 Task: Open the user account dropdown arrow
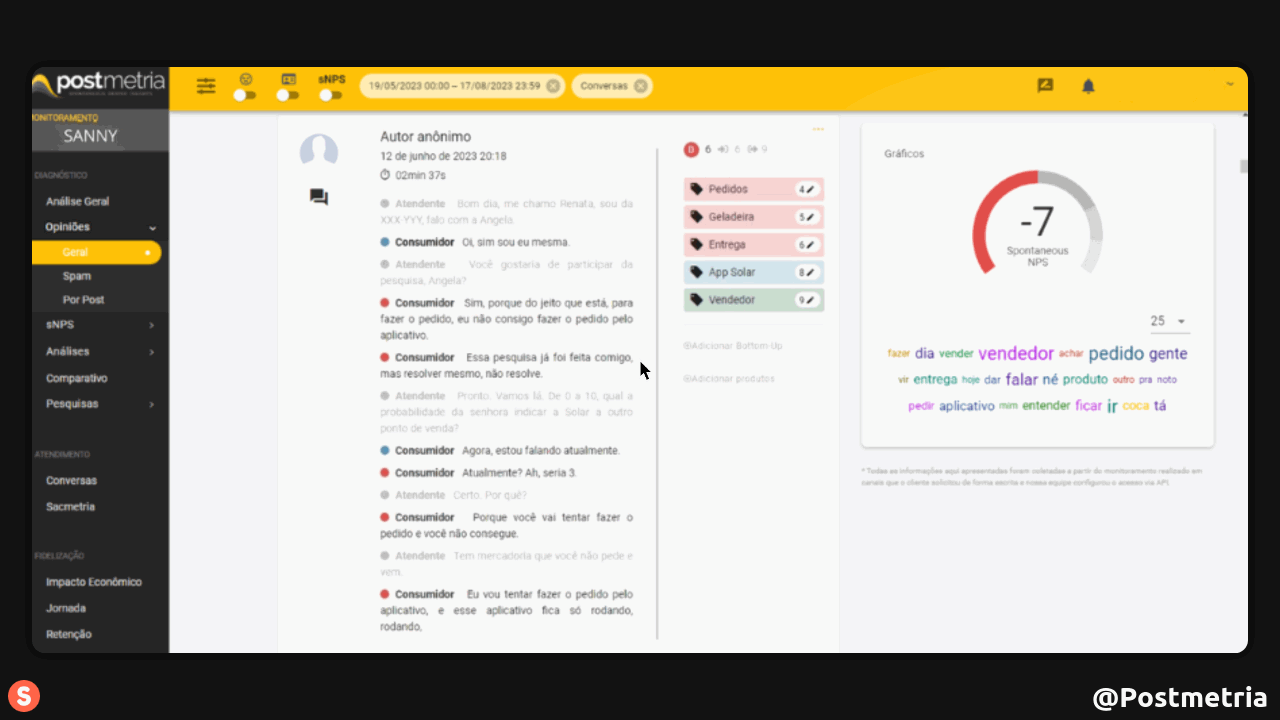click(1230, 85)
